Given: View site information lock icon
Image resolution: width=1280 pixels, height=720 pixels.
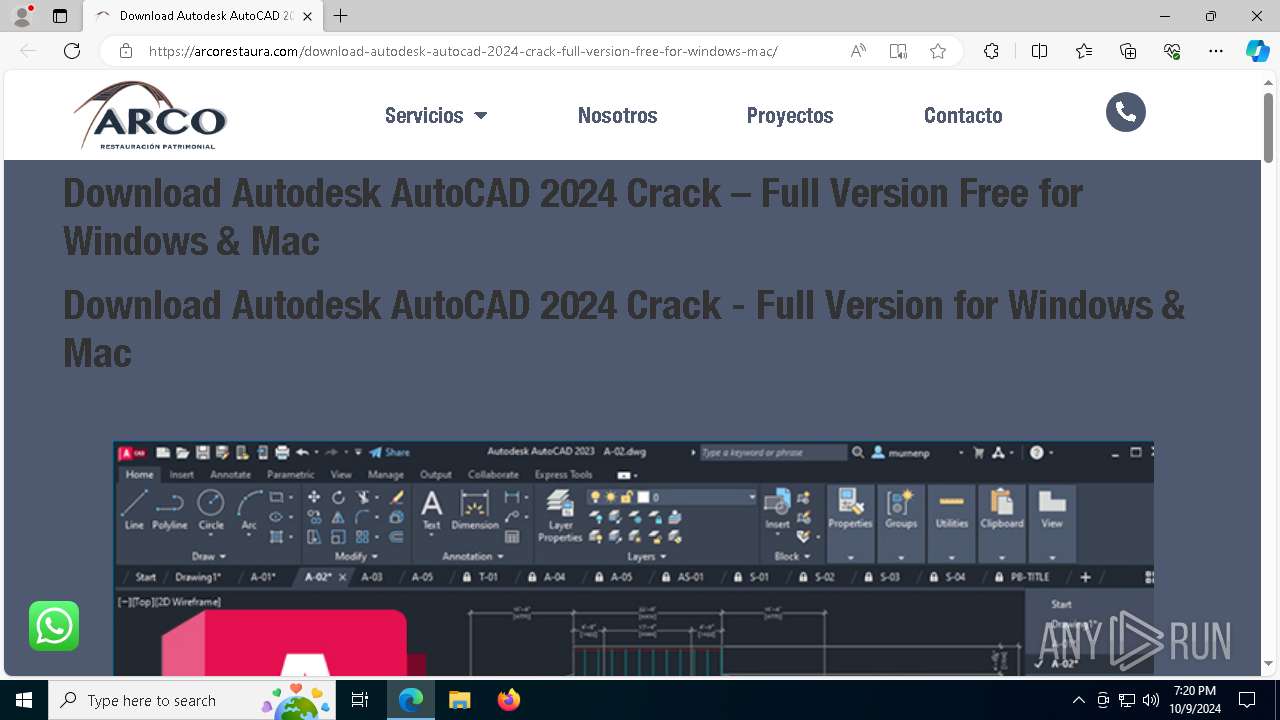Looking at the screenshot, I should point(126,51).
